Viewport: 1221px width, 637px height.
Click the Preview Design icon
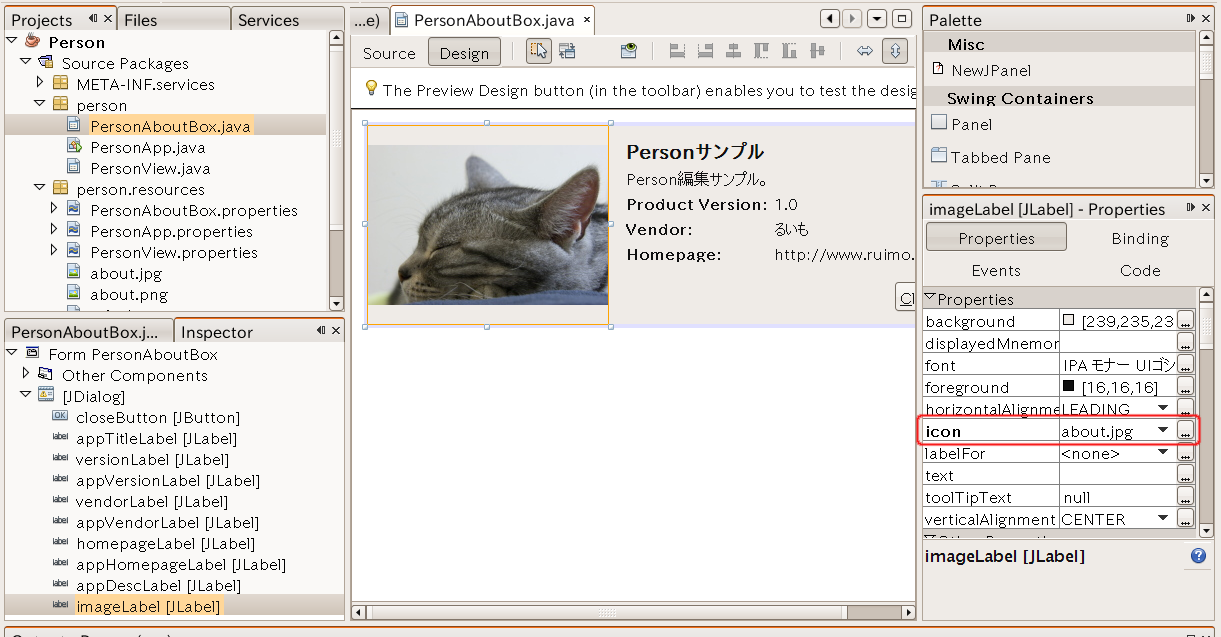[628, 52]
